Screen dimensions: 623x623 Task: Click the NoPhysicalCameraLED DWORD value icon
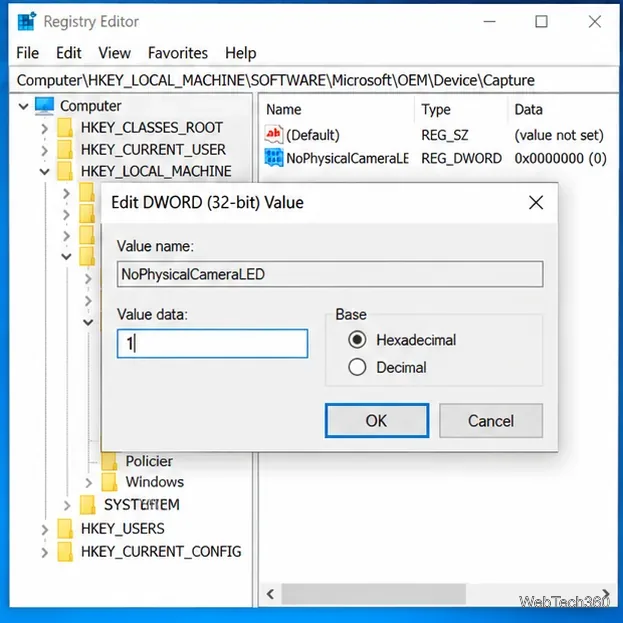pyautogui.click(x=274, y=158)
